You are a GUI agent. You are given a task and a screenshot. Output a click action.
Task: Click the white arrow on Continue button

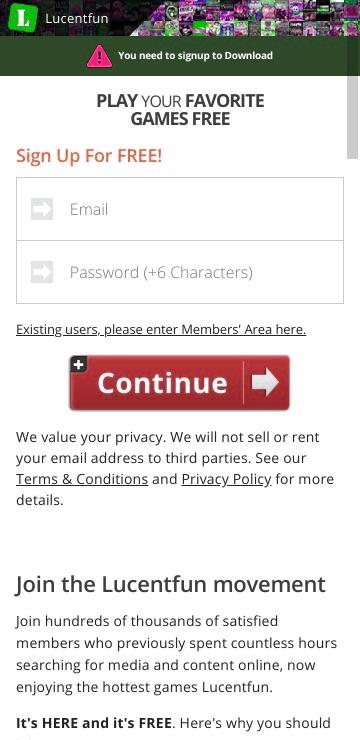[x=265, y=382]
